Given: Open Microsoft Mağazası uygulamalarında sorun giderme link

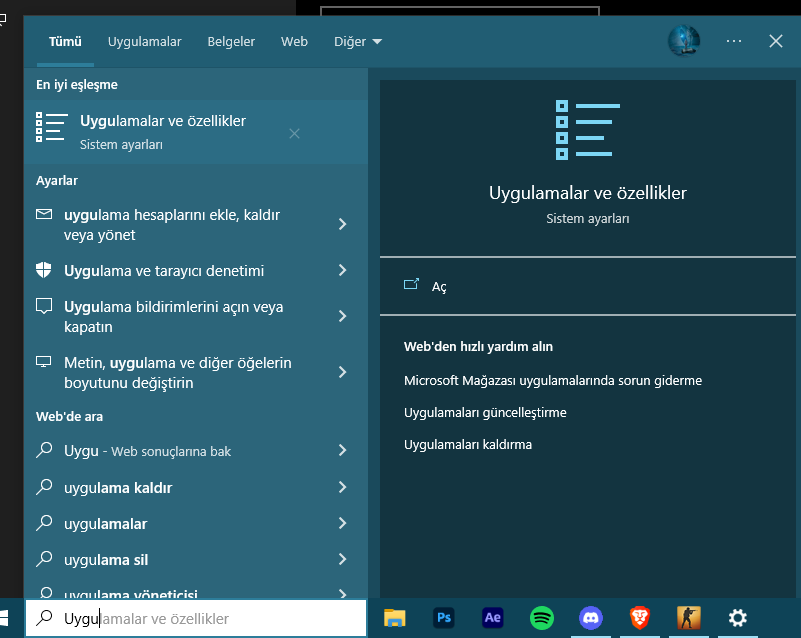Looking at the screenshot, I should 553,381.
